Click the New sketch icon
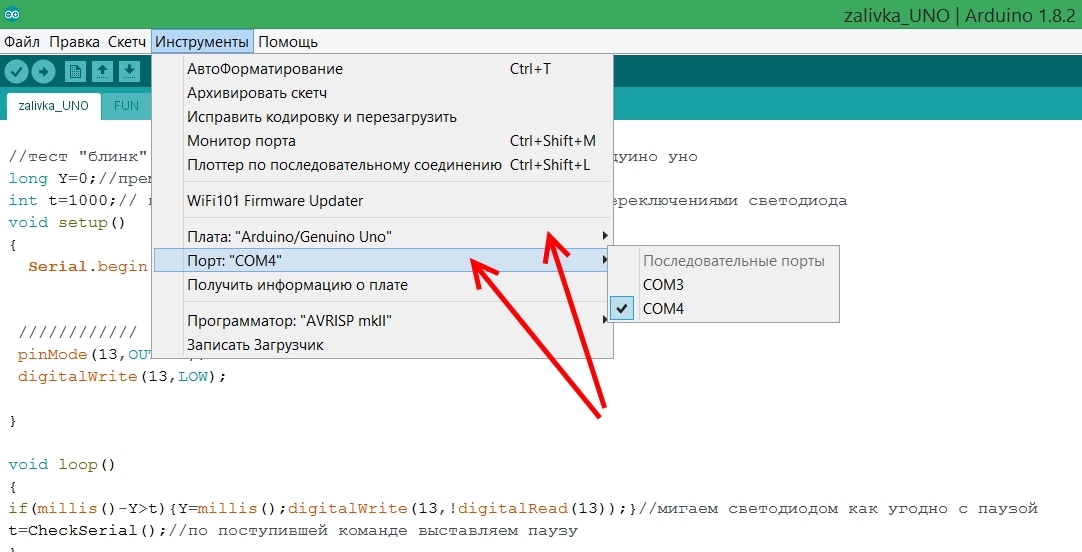 75,71
